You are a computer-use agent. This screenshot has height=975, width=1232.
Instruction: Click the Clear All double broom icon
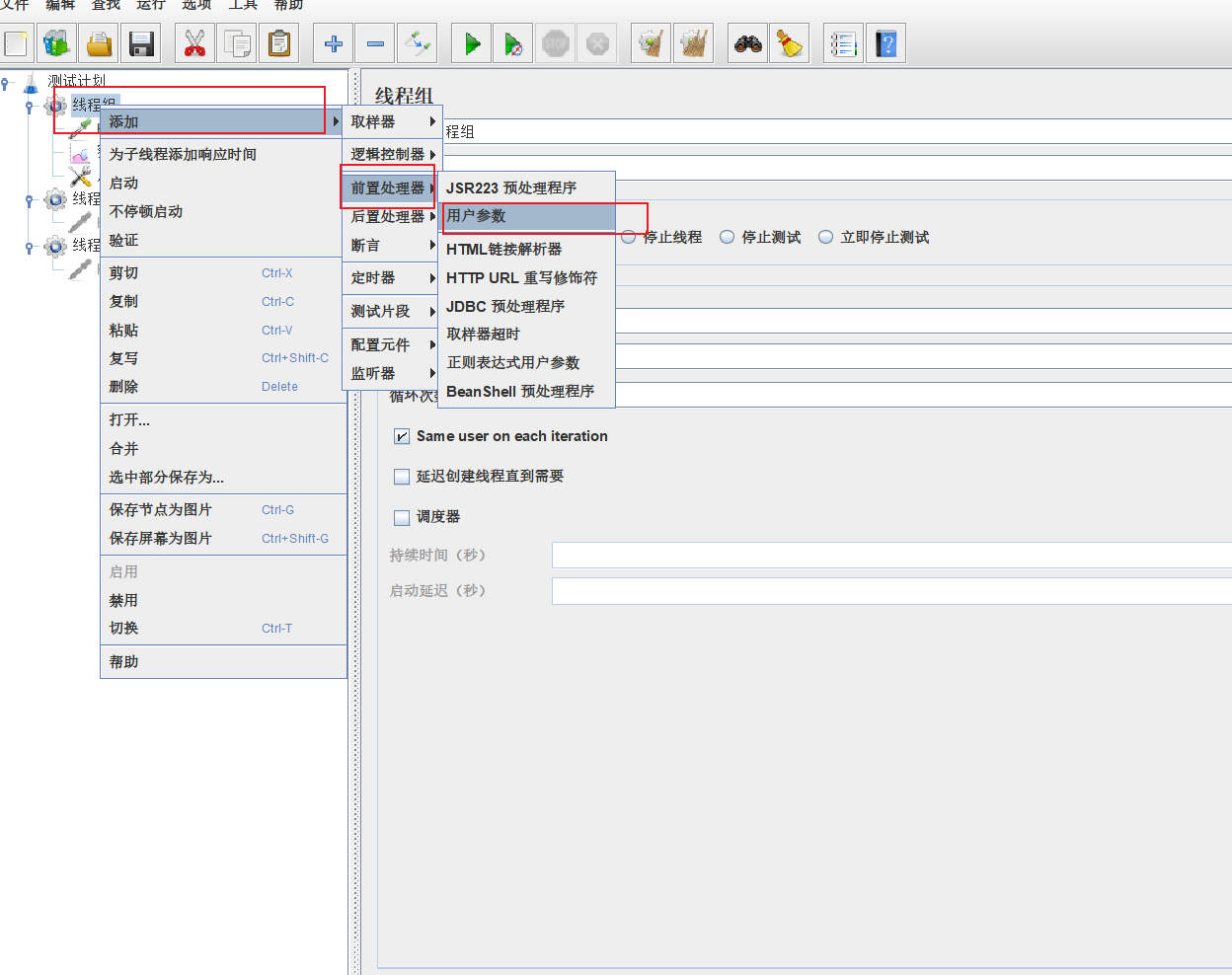point(694,43)
